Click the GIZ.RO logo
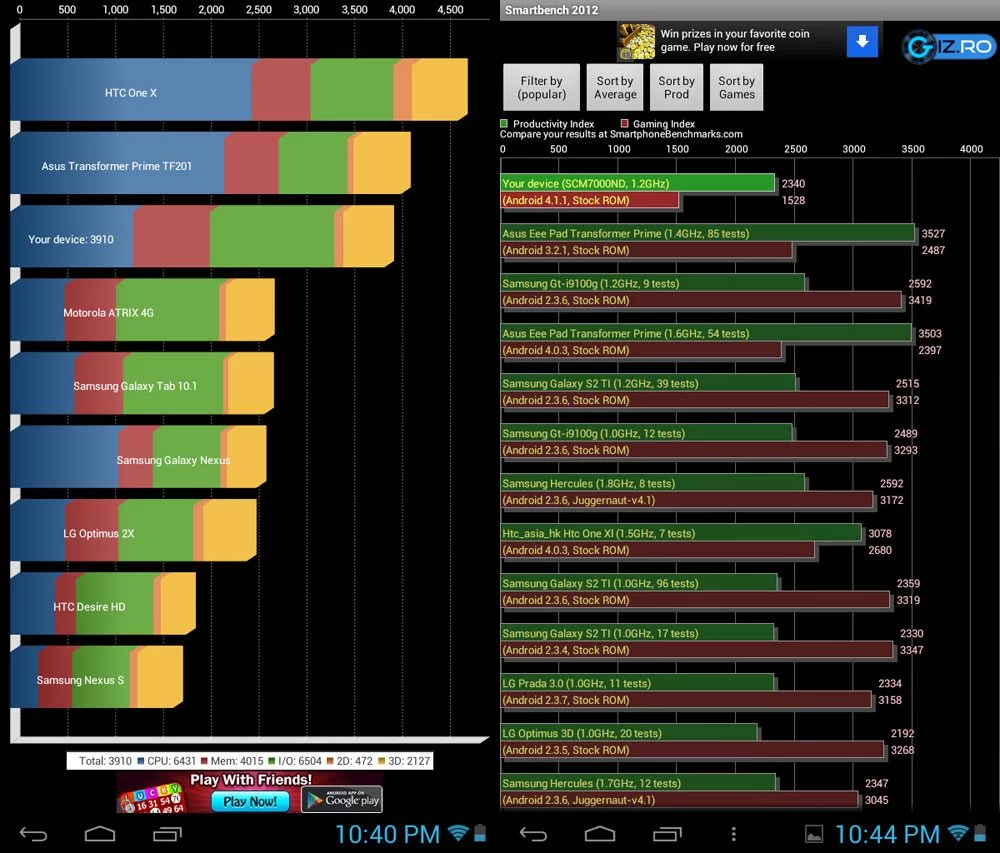Image resolution: width=1000 pixels, height=853 pixels. click(948, 46)
